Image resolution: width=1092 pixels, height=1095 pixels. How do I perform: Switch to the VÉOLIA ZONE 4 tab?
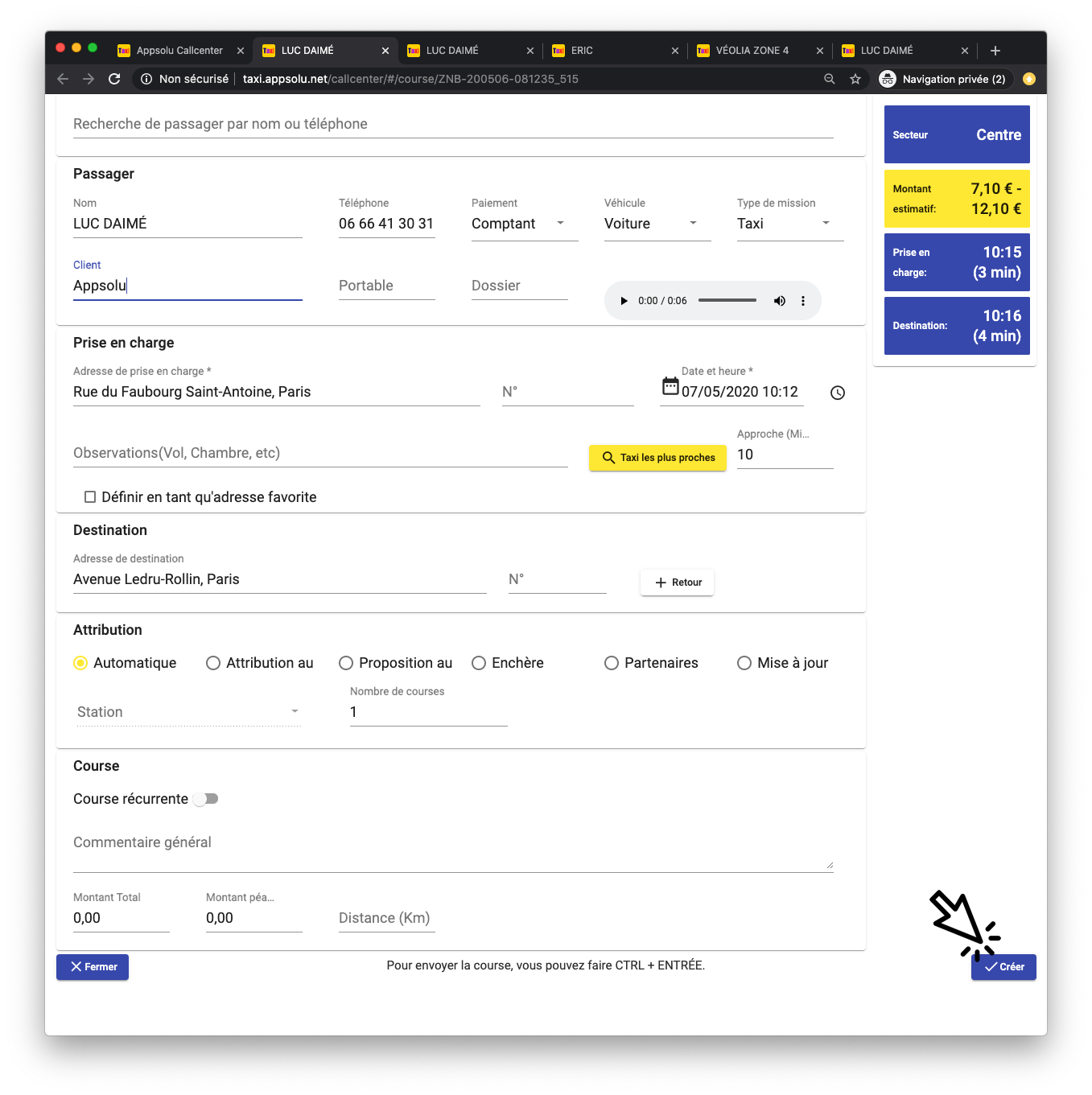[x=760, y=51]
